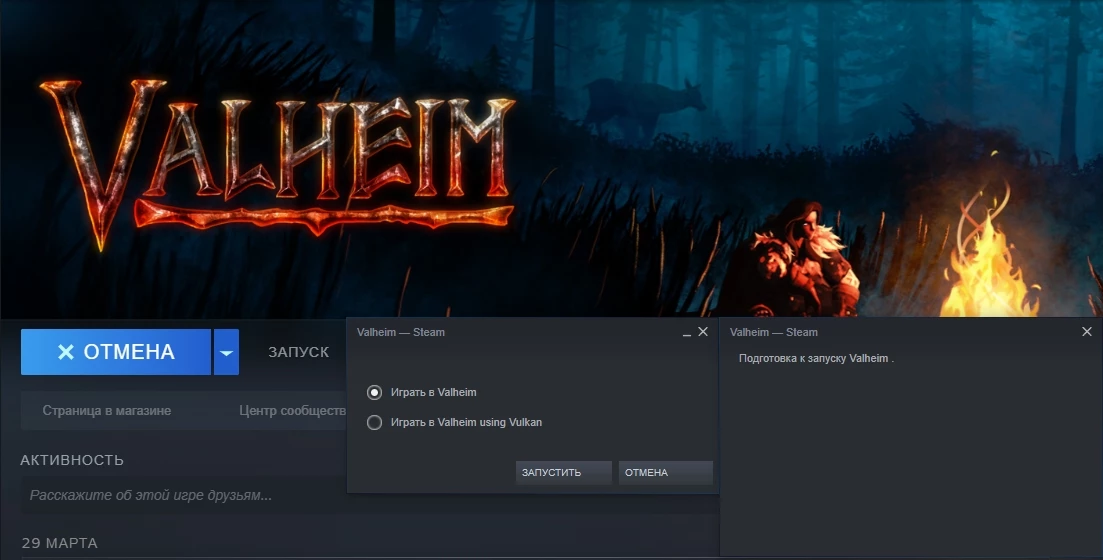Open the Страница в магазине link
The height and width of the screenshot is (560, 1103).
[107, 411]
